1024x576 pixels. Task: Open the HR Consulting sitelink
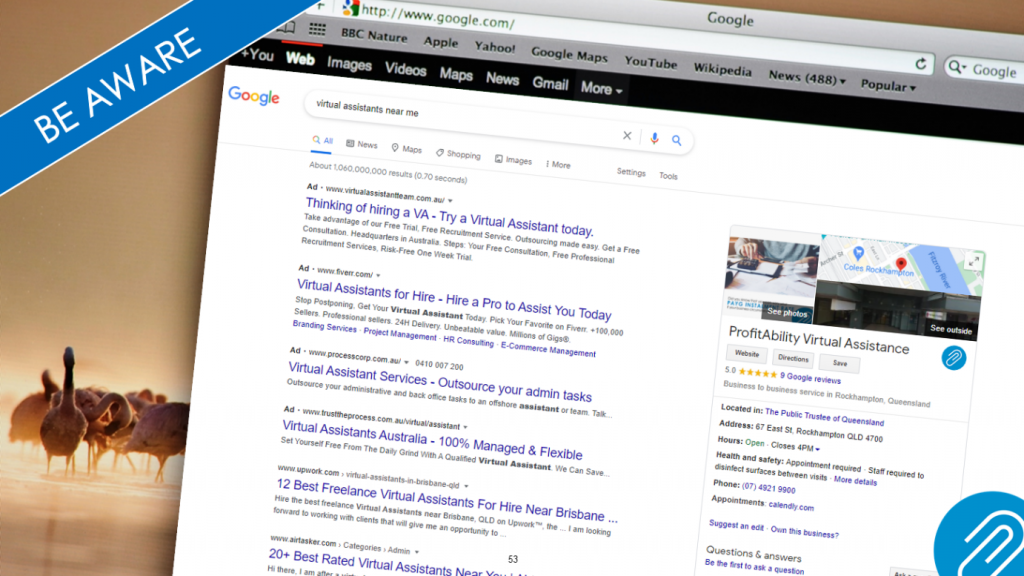pos(468,341)
